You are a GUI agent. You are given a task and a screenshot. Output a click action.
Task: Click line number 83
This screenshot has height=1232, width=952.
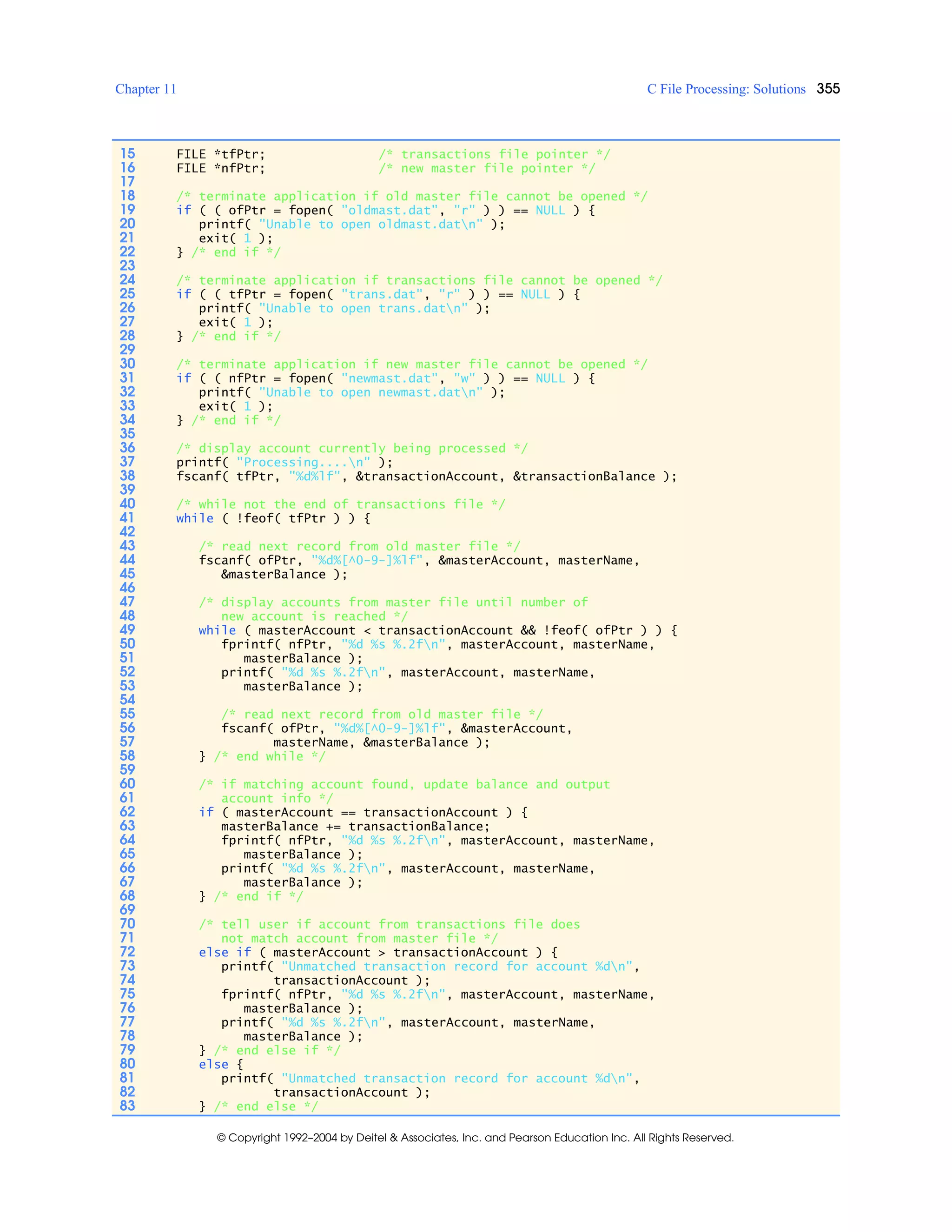click(x=127, y=1106)
